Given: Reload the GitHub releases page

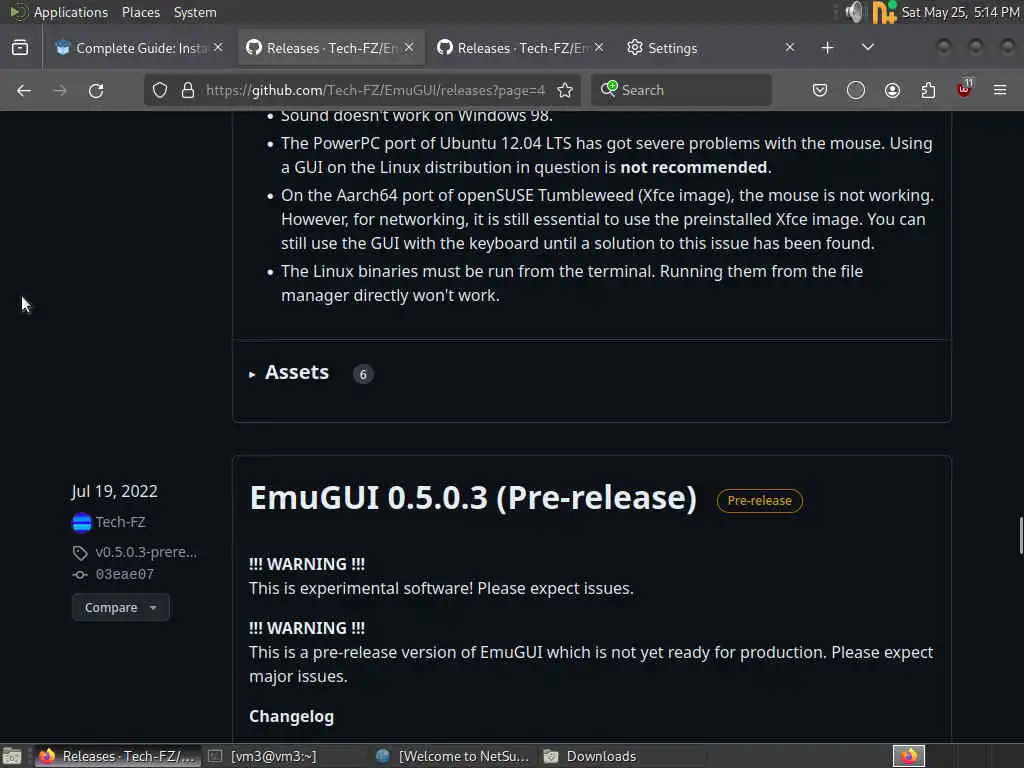Looking at the screenshot, I should [x=96, y=90].
